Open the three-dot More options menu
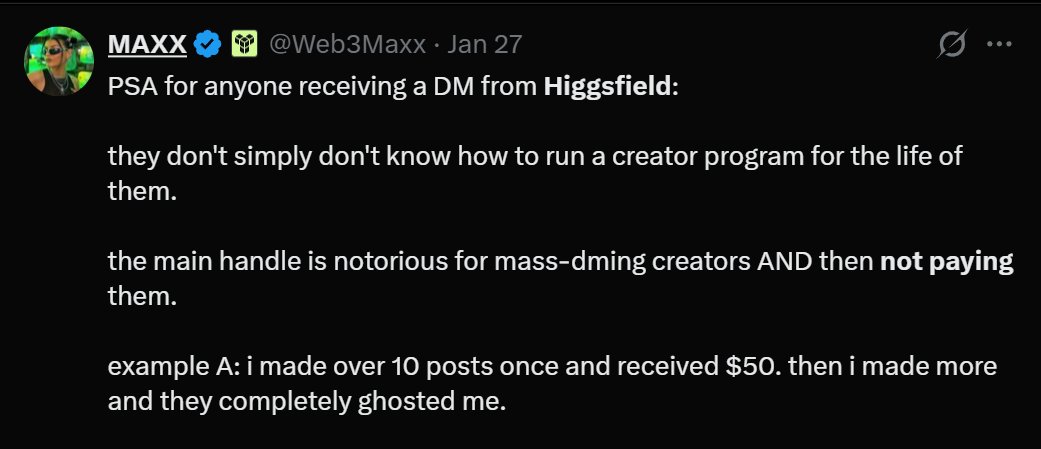Viewport: 1041px width, 449px height. coord(1000,44)
